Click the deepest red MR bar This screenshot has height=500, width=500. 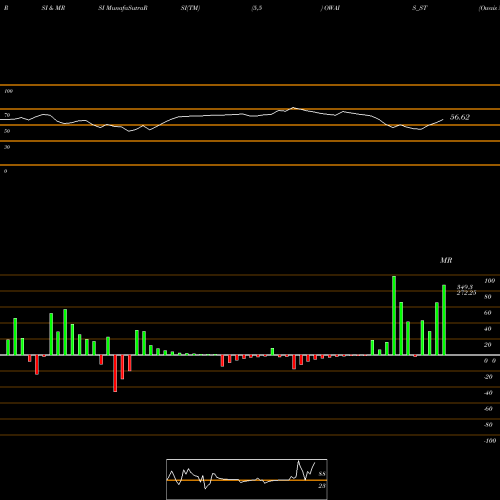click(115, 373)
